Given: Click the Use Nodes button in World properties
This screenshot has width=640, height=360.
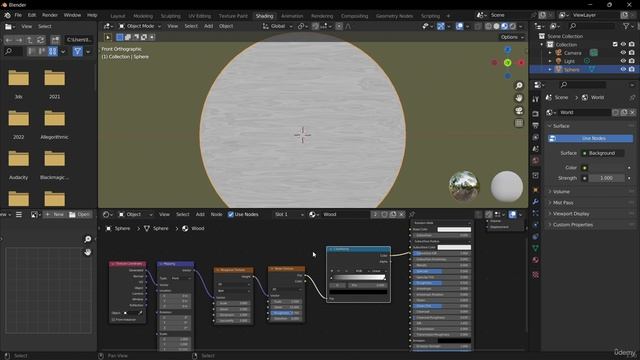Looking at the screenshot, I should (591, 138).
